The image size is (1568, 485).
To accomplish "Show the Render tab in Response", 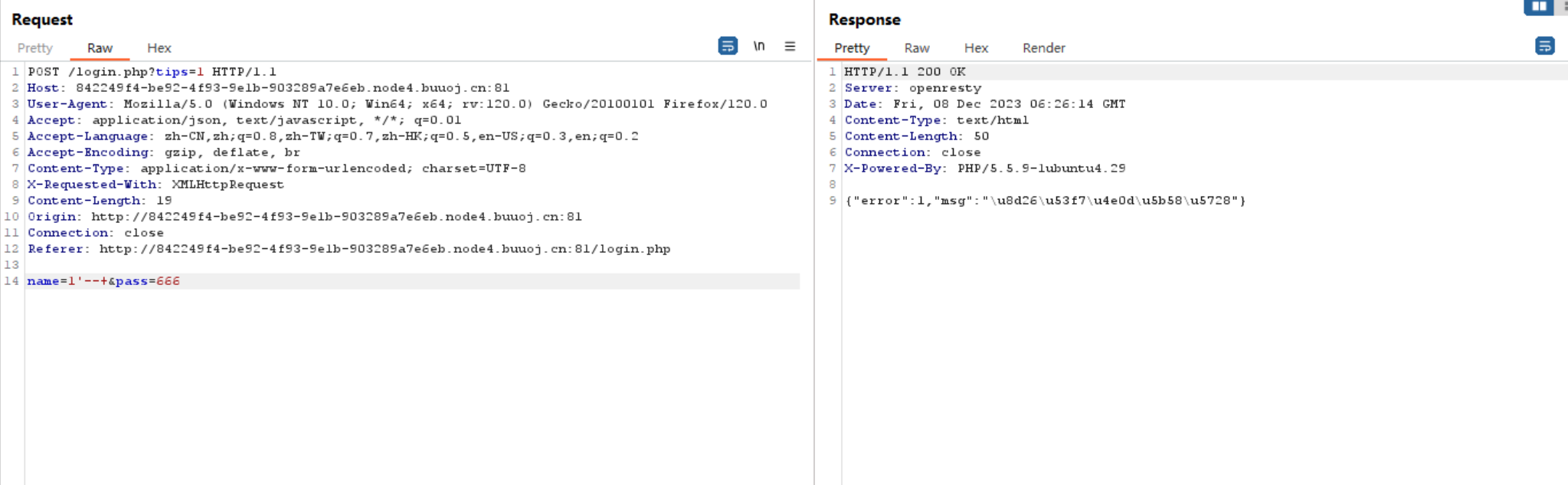I will [1043, 48].
